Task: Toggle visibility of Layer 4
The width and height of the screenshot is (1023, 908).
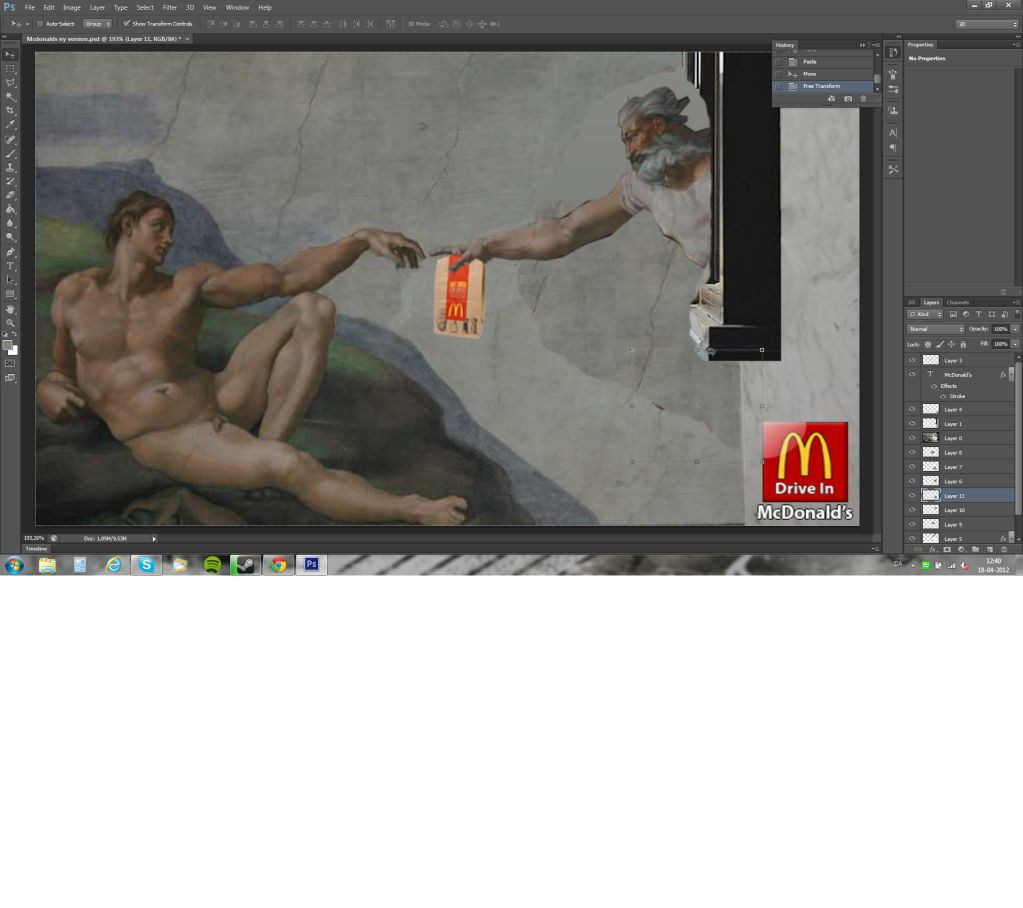Action: (x=912, y=410)
